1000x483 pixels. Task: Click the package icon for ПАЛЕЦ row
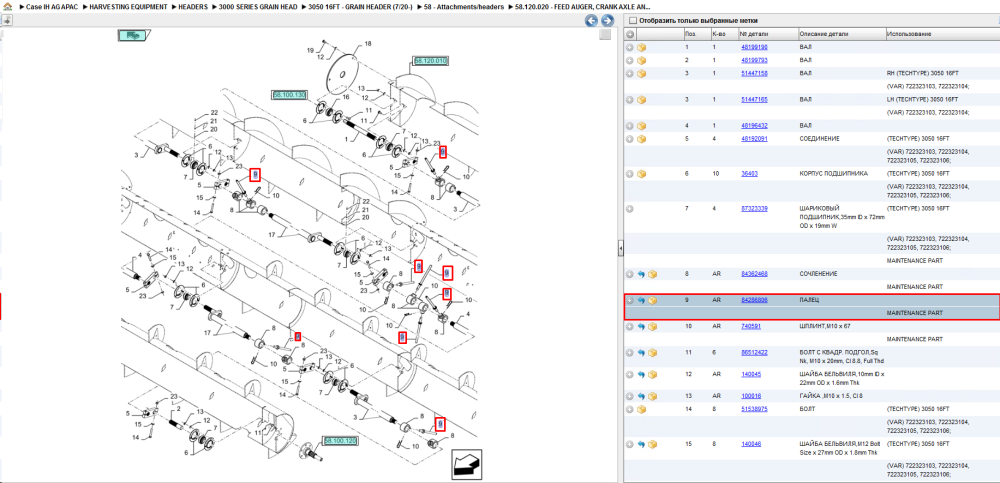pos(652,300)
